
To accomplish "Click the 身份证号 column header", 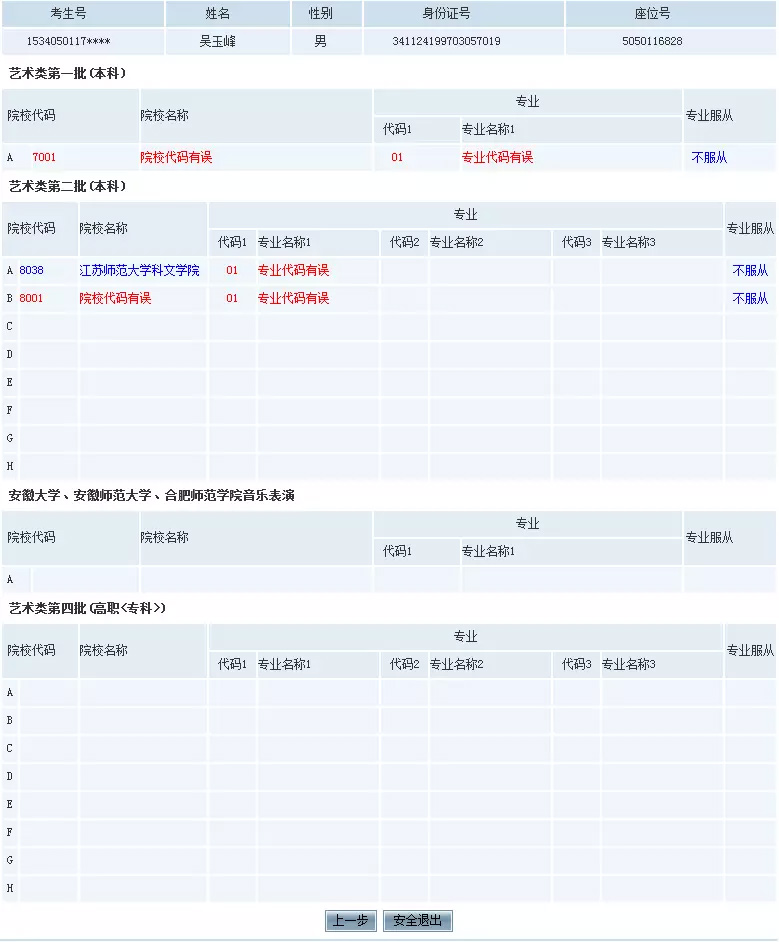I will tap(446, 13).
